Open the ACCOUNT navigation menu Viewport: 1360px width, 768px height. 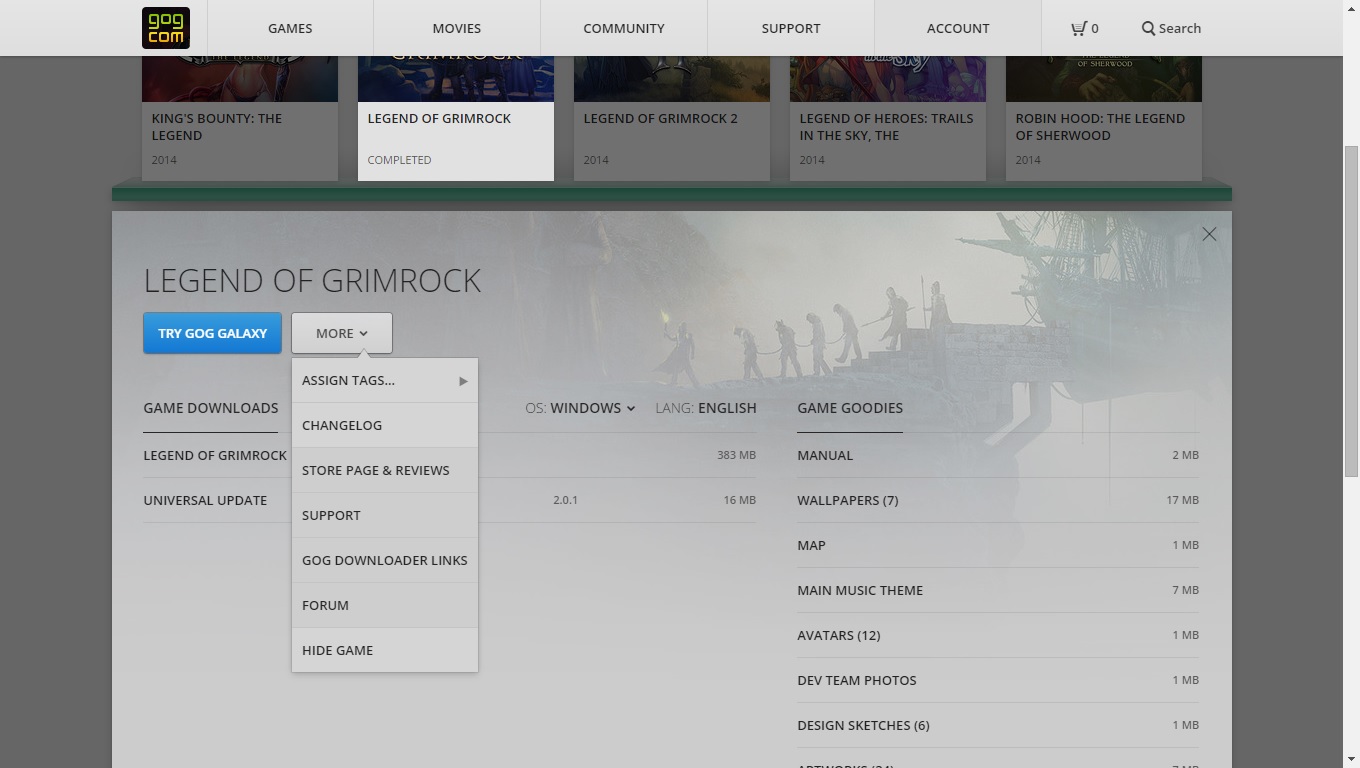(x=958, y=28)
